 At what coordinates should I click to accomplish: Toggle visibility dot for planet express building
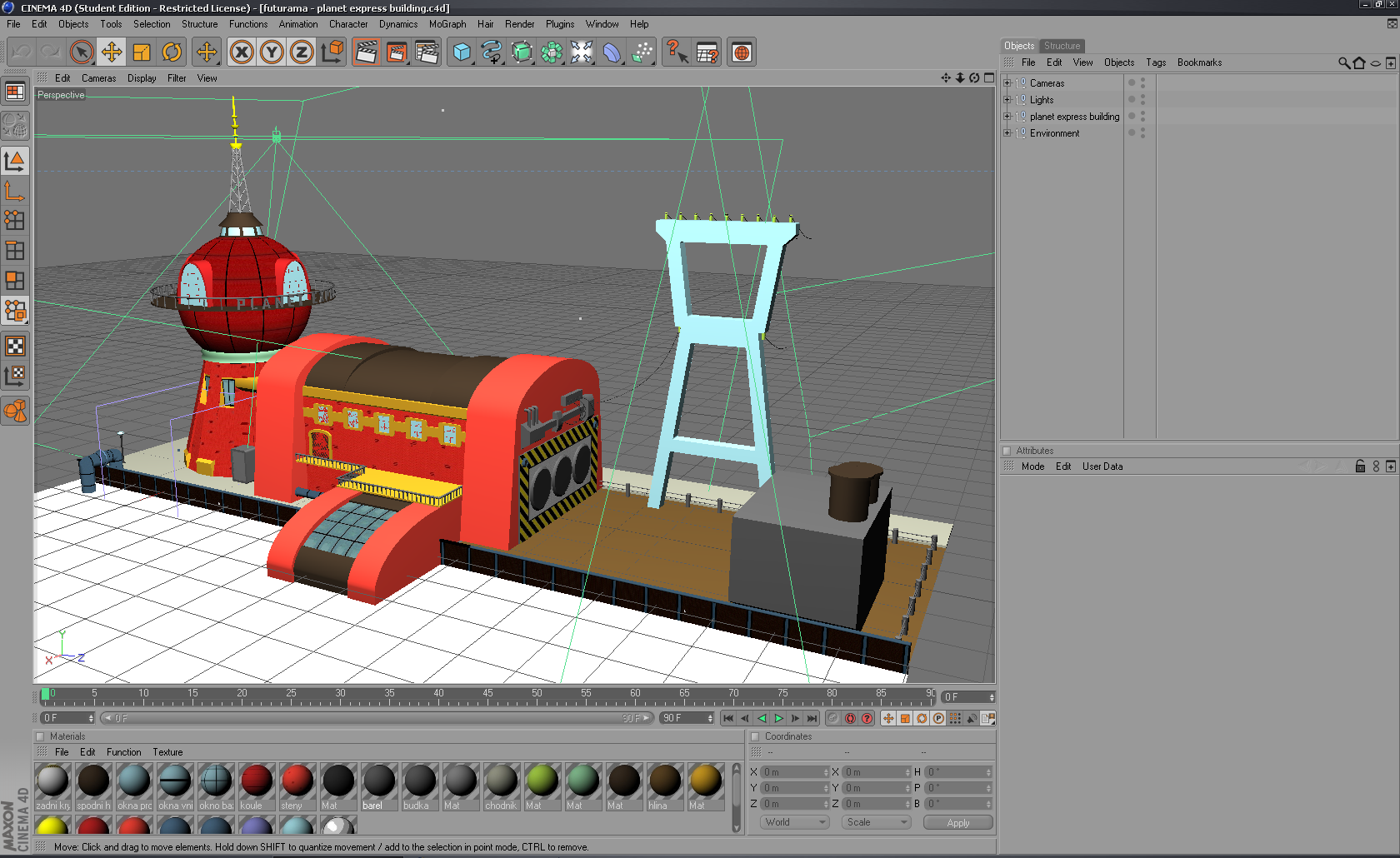(1142, 114)
